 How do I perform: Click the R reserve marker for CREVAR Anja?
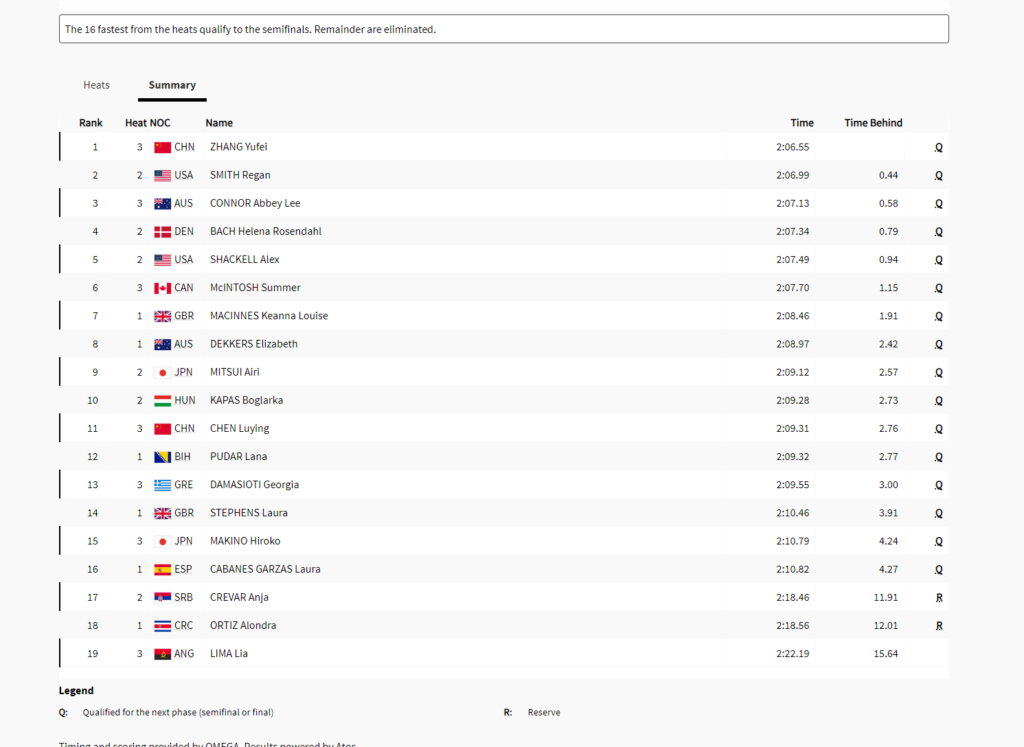click(x=939, y=597)
